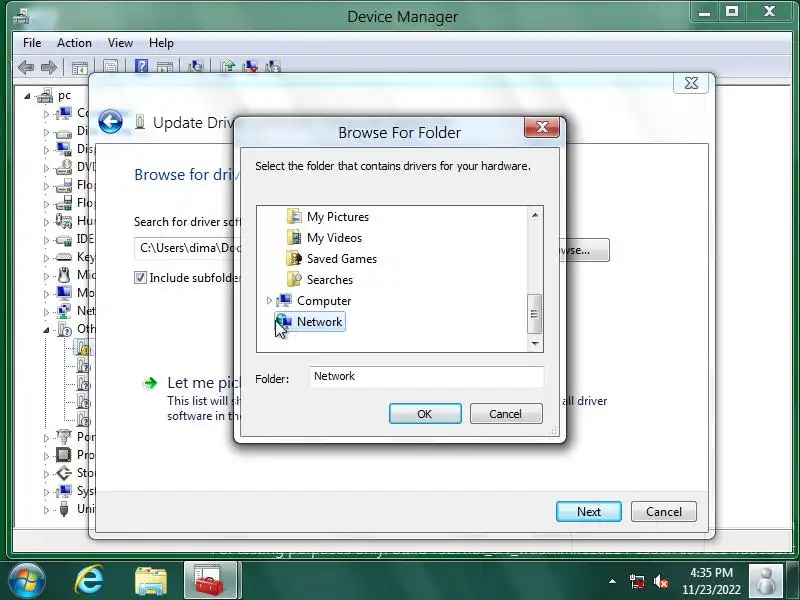Click the folder list scrollbar thumb

click(x=534, y=314)
